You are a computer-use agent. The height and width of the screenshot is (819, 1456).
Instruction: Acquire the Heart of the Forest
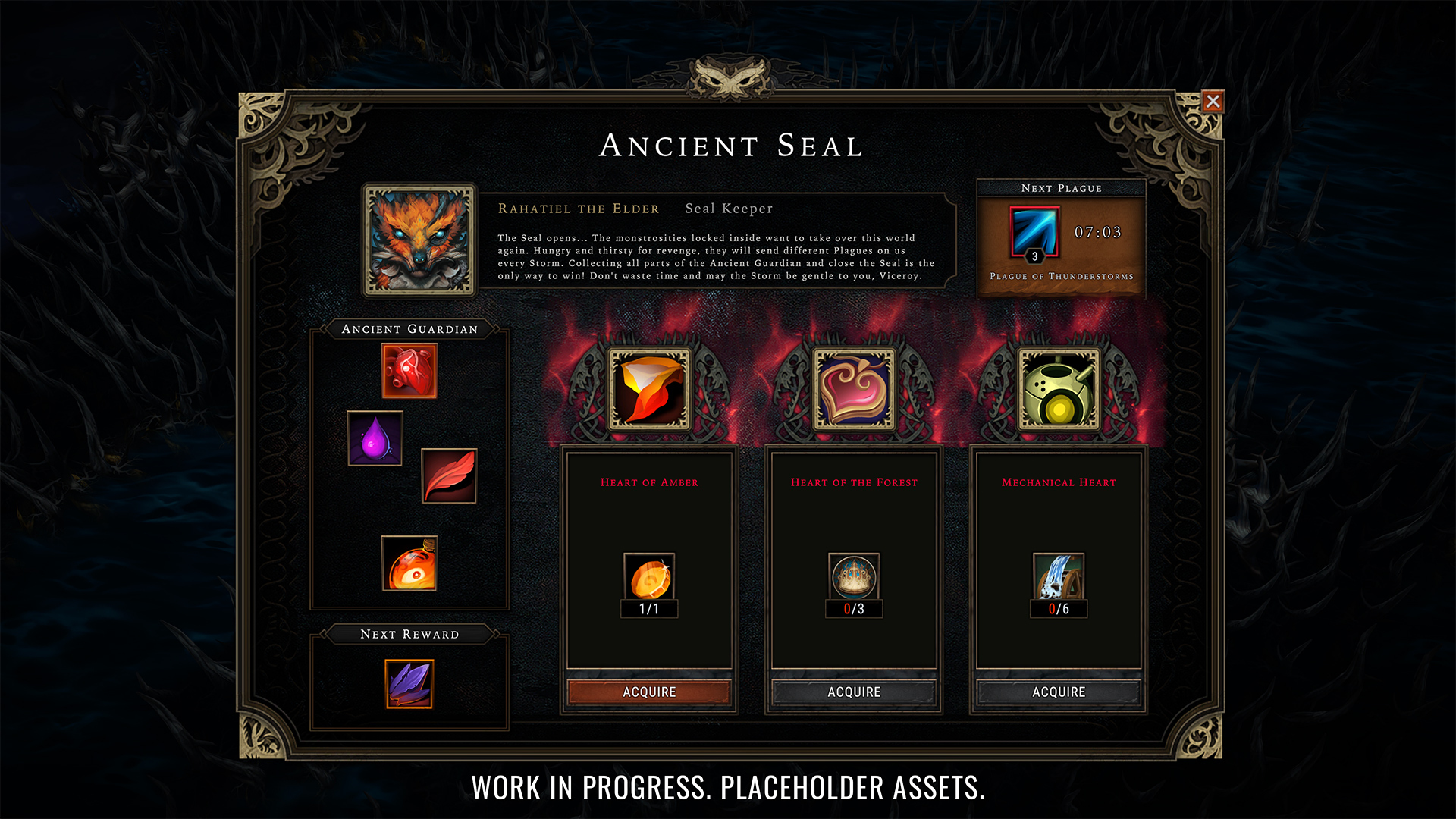pyautogui.click(x=854, y=692)
